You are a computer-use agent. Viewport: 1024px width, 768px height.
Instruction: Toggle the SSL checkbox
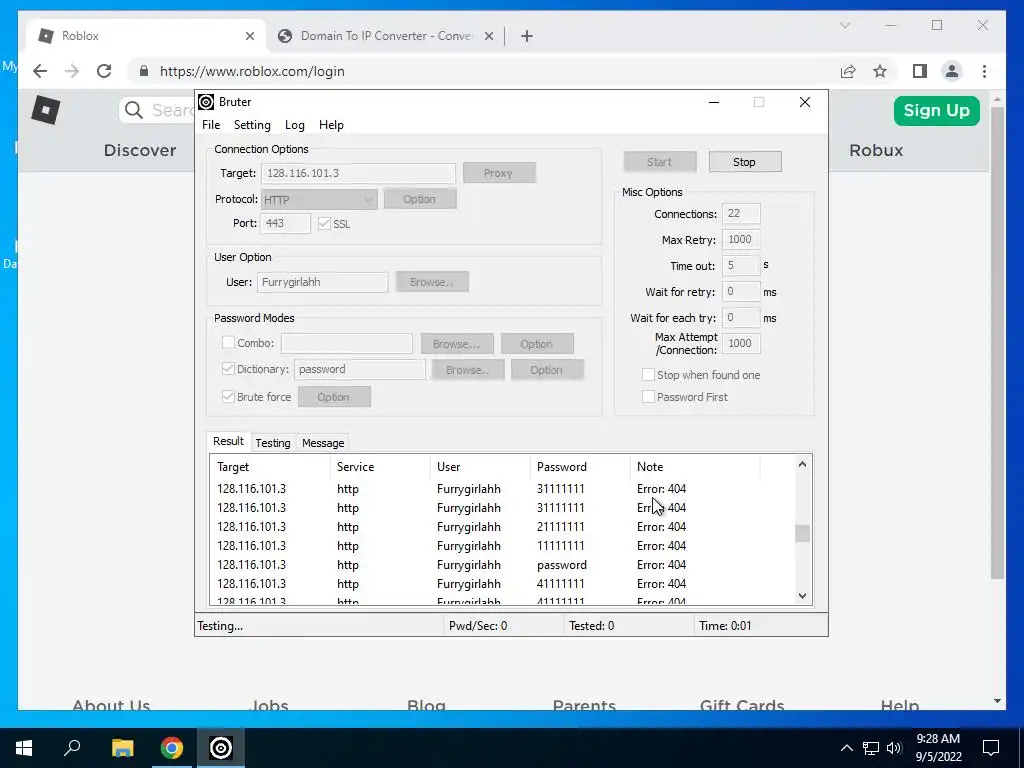pyautogui.click(x=324, y=223)
